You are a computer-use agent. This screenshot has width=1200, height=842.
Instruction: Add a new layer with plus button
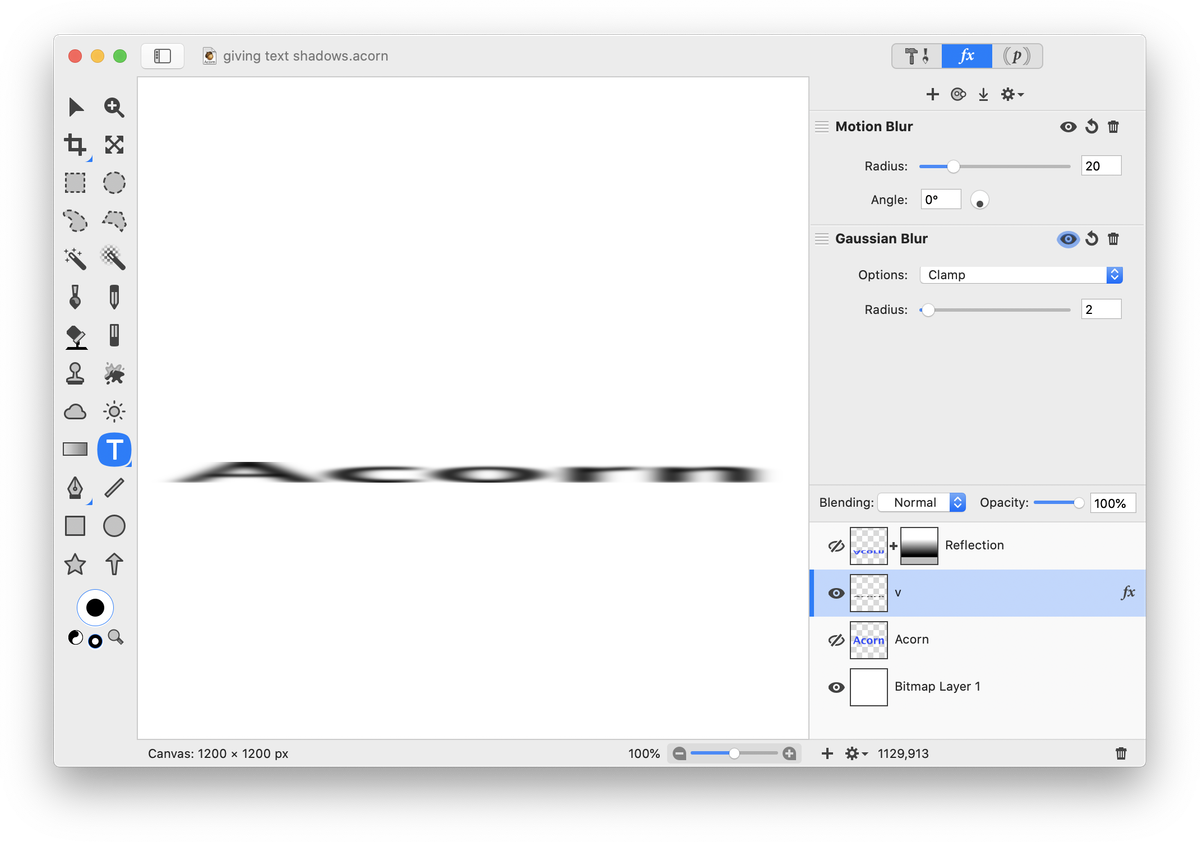pyautogui.click(x=827, y=753)
